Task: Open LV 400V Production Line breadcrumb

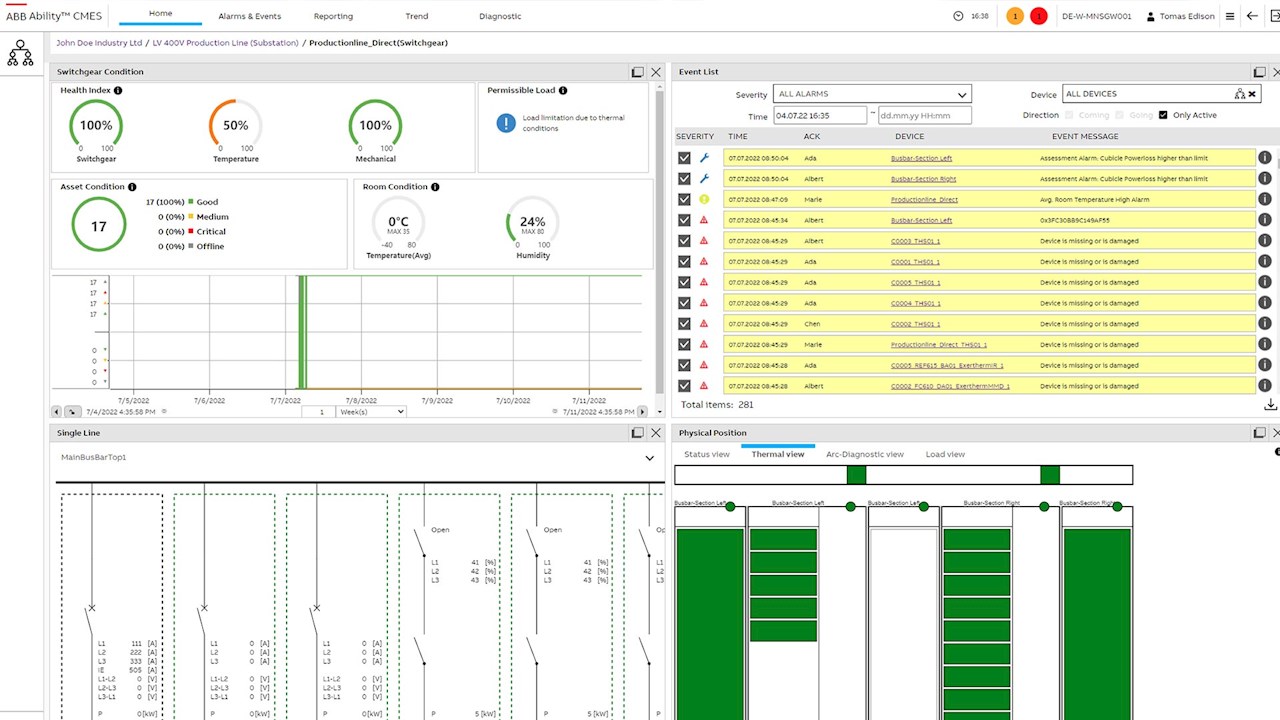Action: tap(225, 43)
